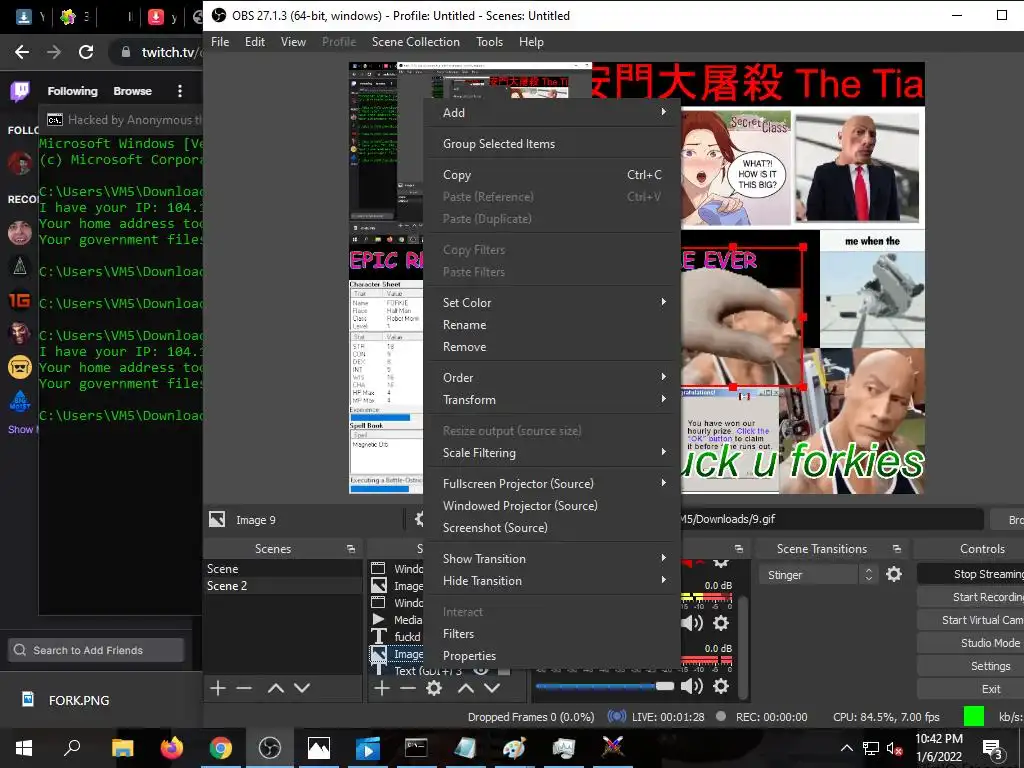Add a new scene with the plus icon under Scenes

pos(218,688)
